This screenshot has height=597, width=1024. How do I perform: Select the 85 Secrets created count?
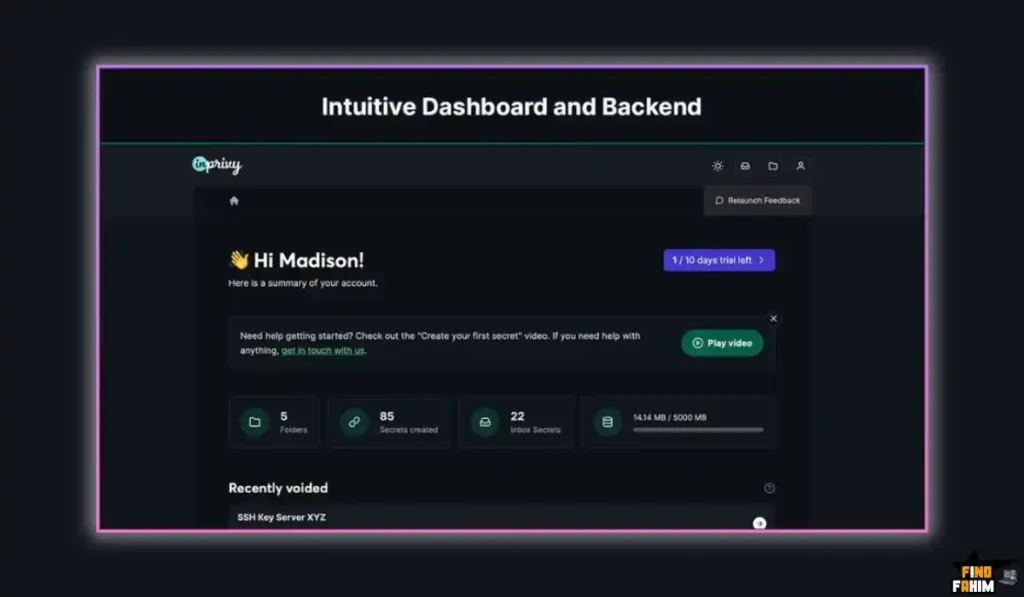[x=387, y=416]
